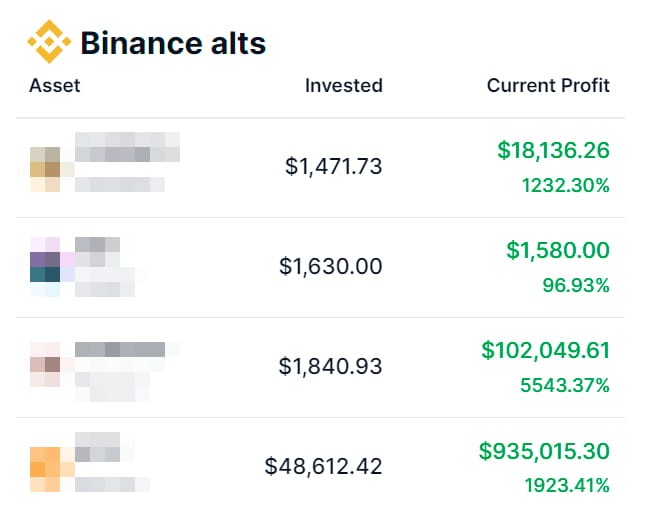The width and height of the screenshot is (646, 529).
Task: Click the $935,015.30 profit value
Action: 544,451
